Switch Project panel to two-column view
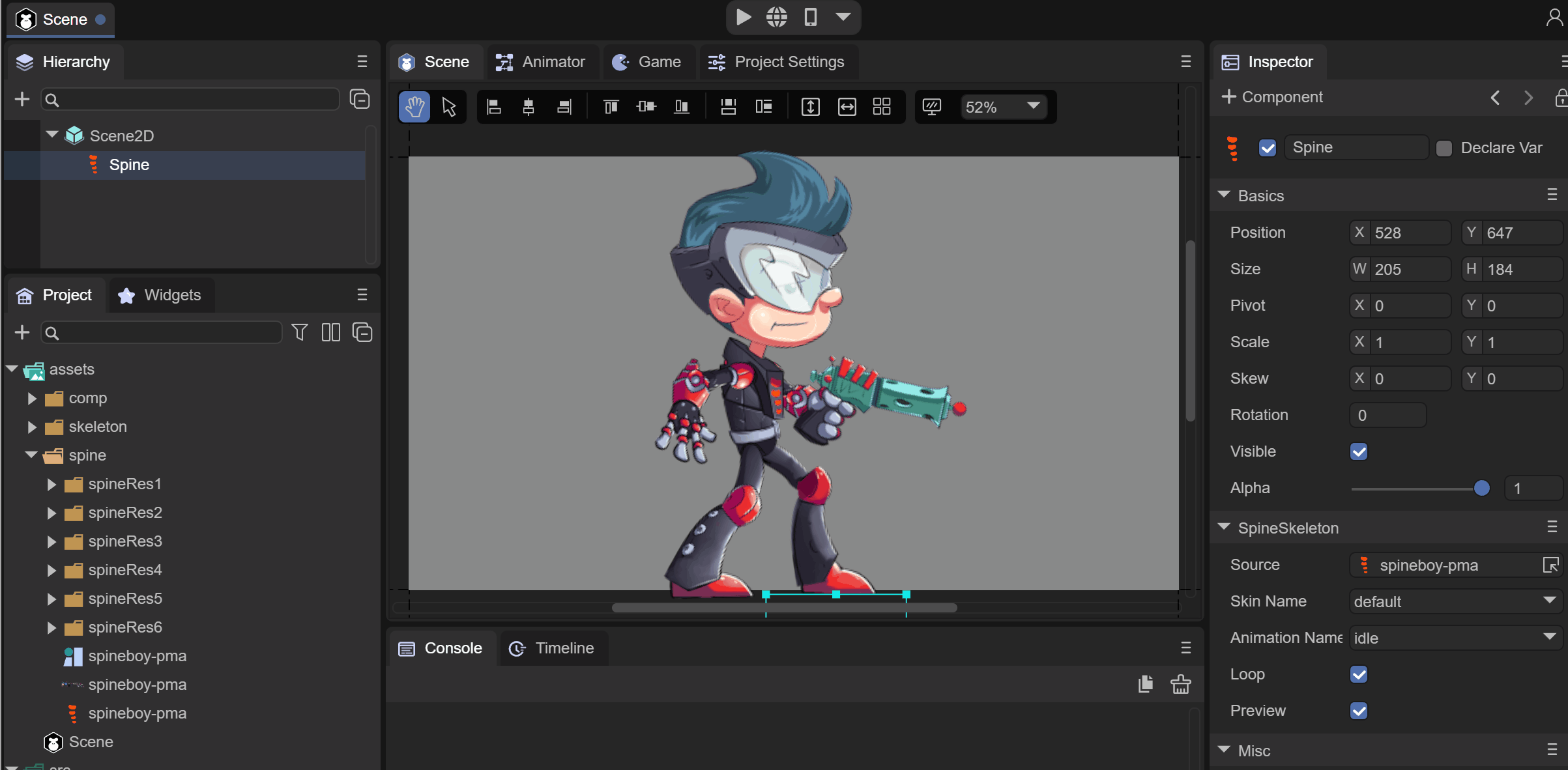 [x=331, y=332]
